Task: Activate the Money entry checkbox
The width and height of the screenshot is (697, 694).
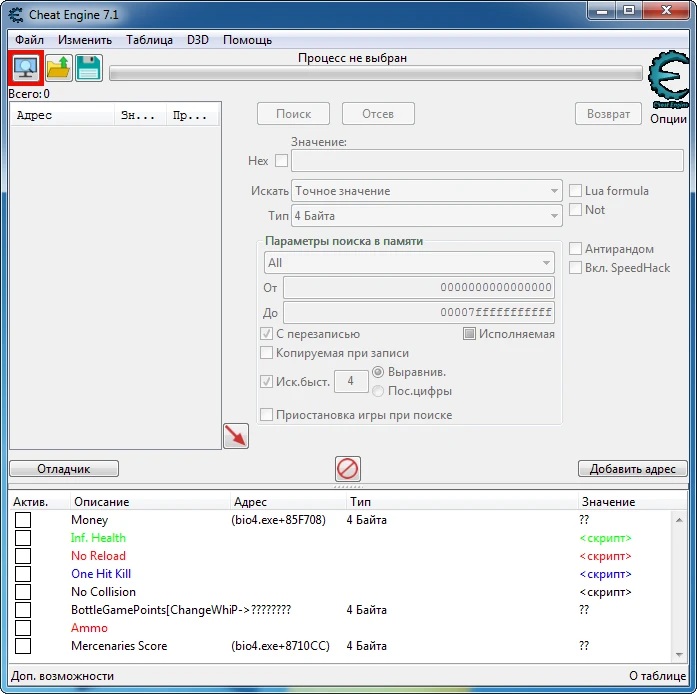Action: click(23, 520)
